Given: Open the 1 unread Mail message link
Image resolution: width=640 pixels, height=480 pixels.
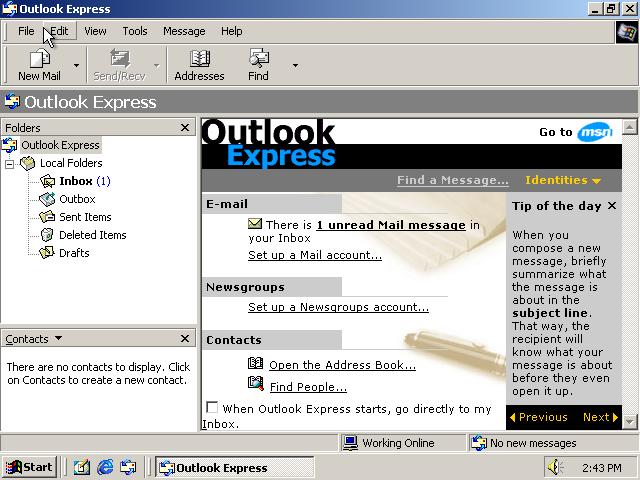Looking at the screenshot, I should pos(391,225).
